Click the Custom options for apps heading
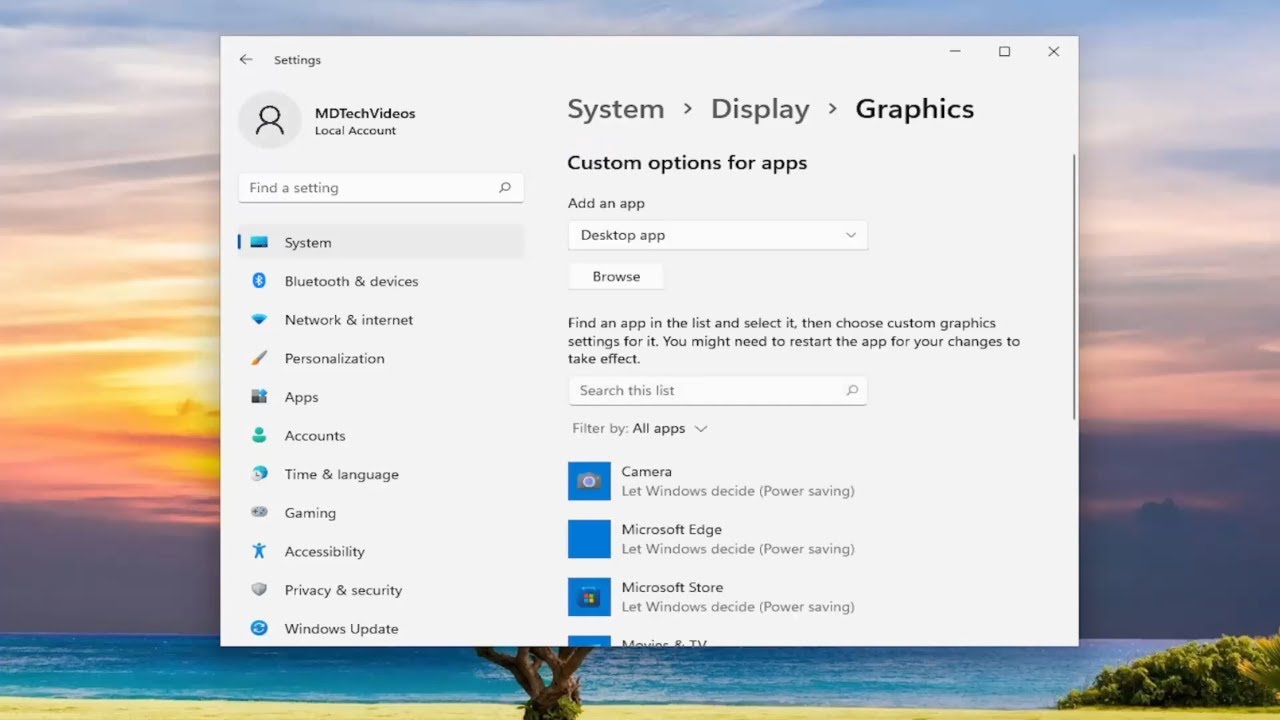 click(x=687, y=163)
